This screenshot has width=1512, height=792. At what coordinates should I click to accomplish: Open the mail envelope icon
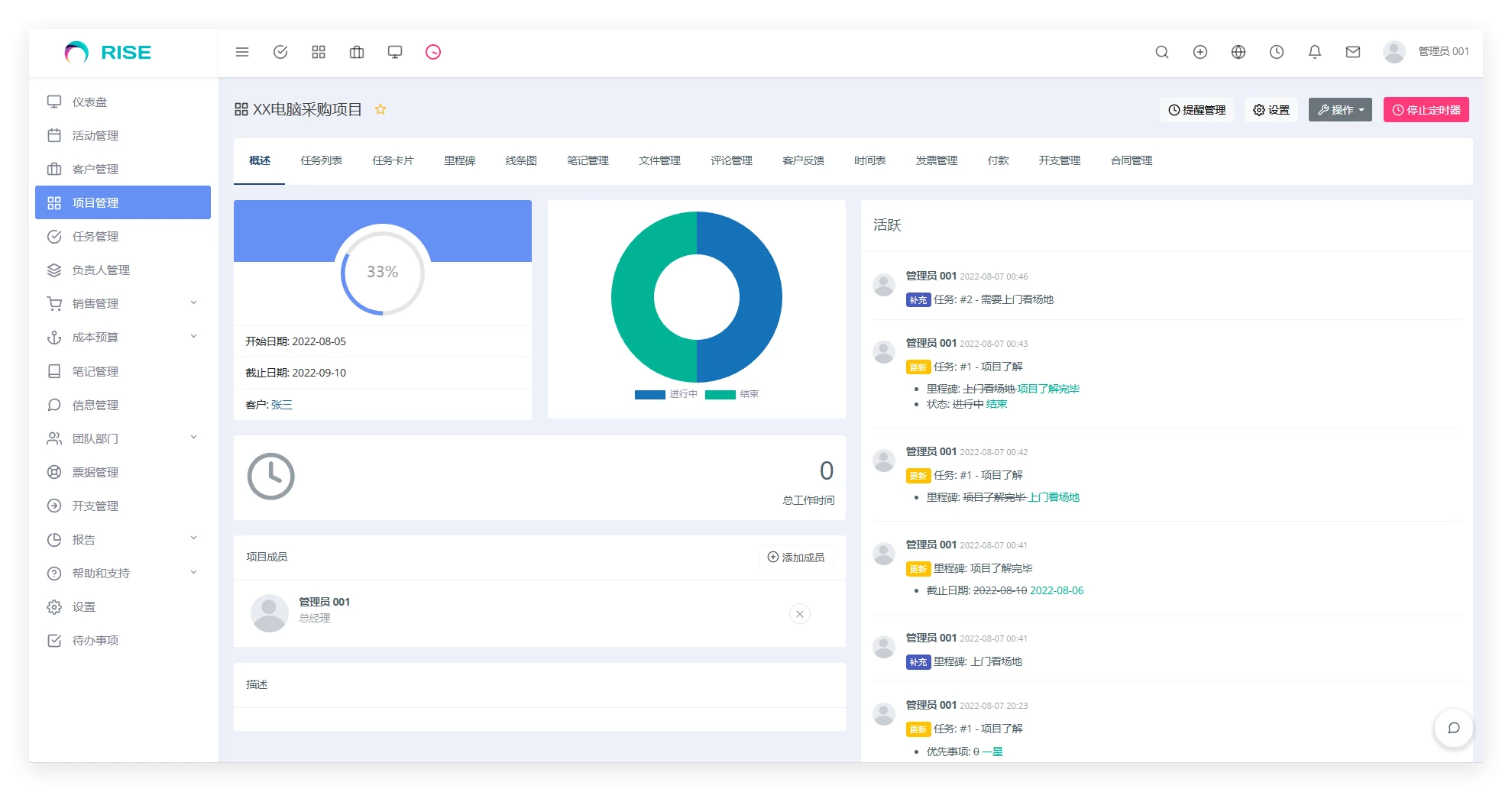click(x=1352, y=52)
